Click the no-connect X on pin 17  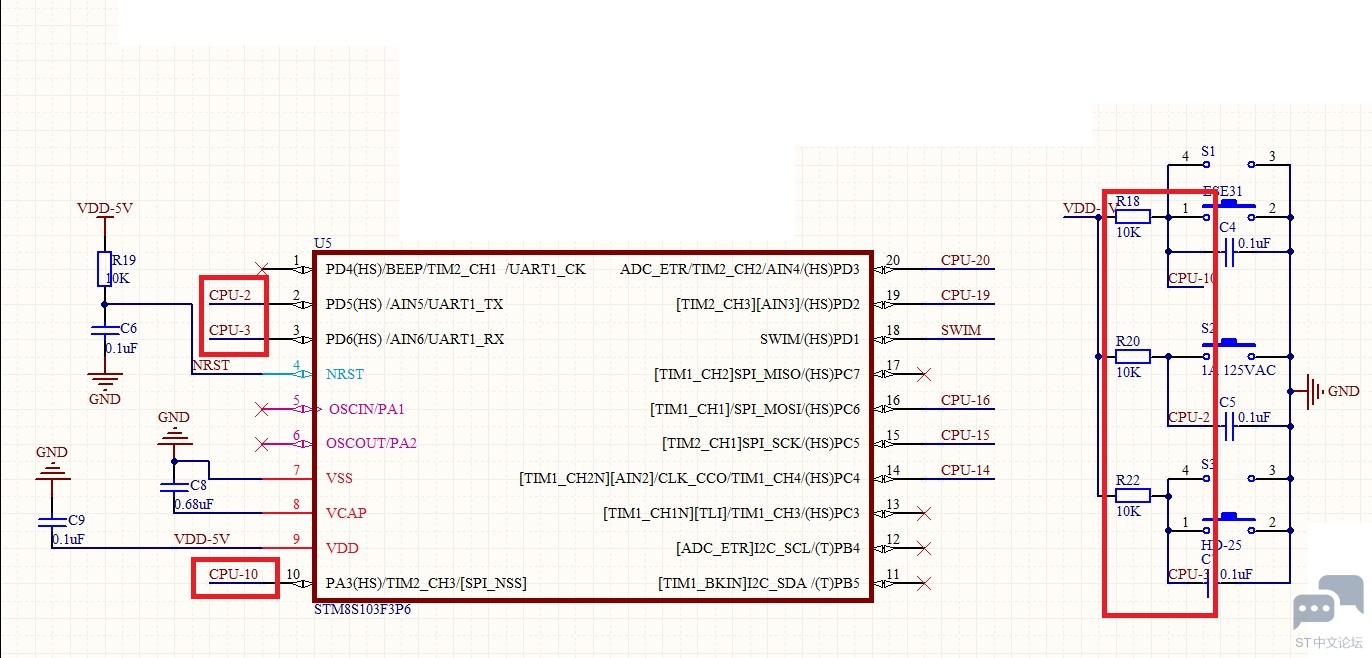pyautogui.click(x=924, y=374)
